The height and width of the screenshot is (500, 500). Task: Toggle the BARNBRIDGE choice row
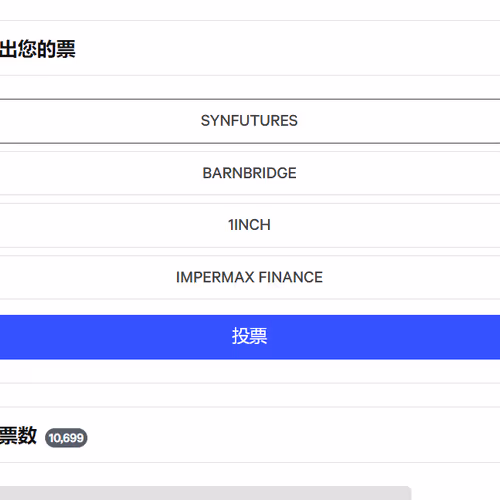click(x=250, y=173)
